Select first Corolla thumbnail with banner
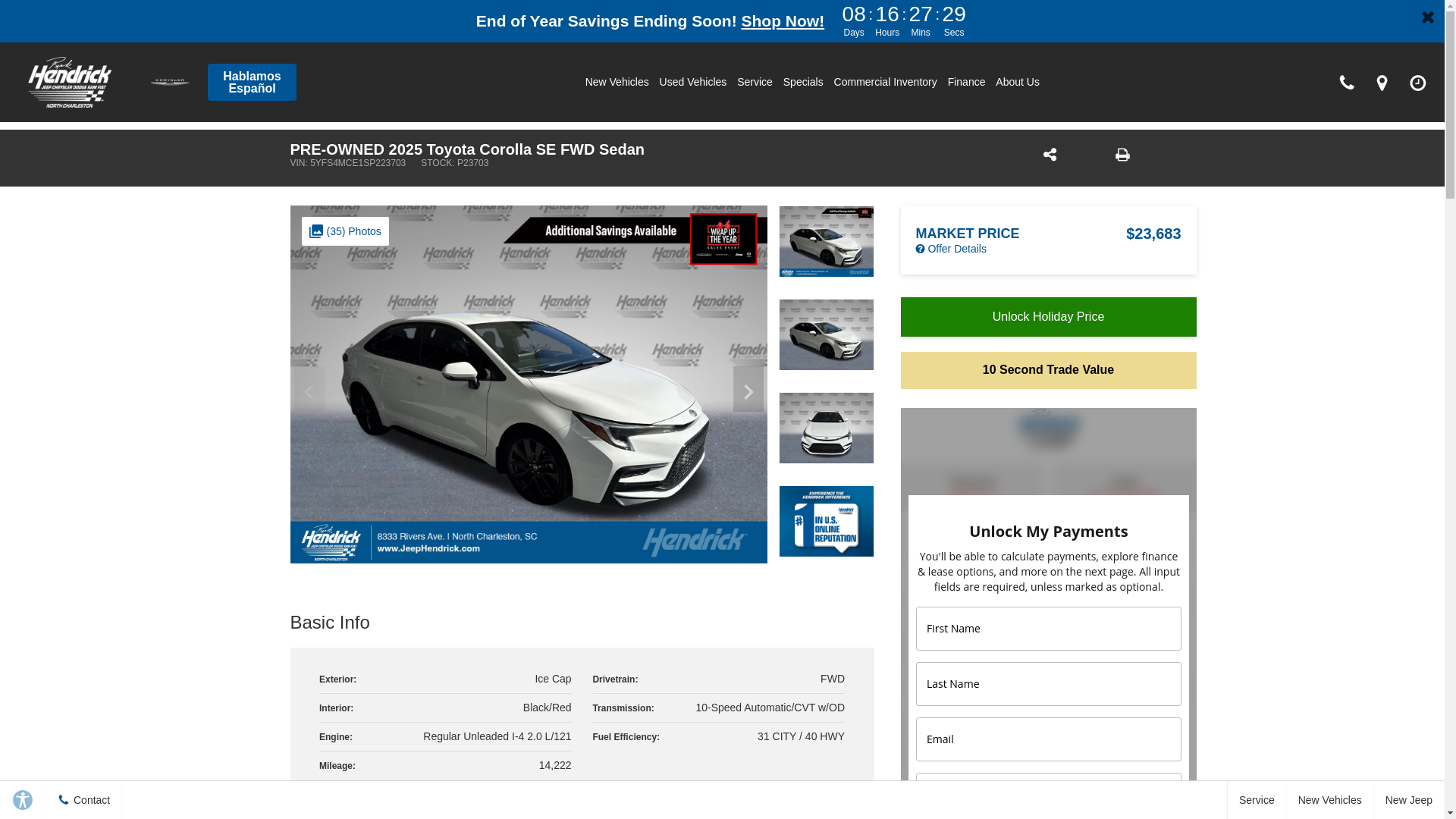Image resolution: width=1456 pixels, height=819 pixels. coord(827,241)
